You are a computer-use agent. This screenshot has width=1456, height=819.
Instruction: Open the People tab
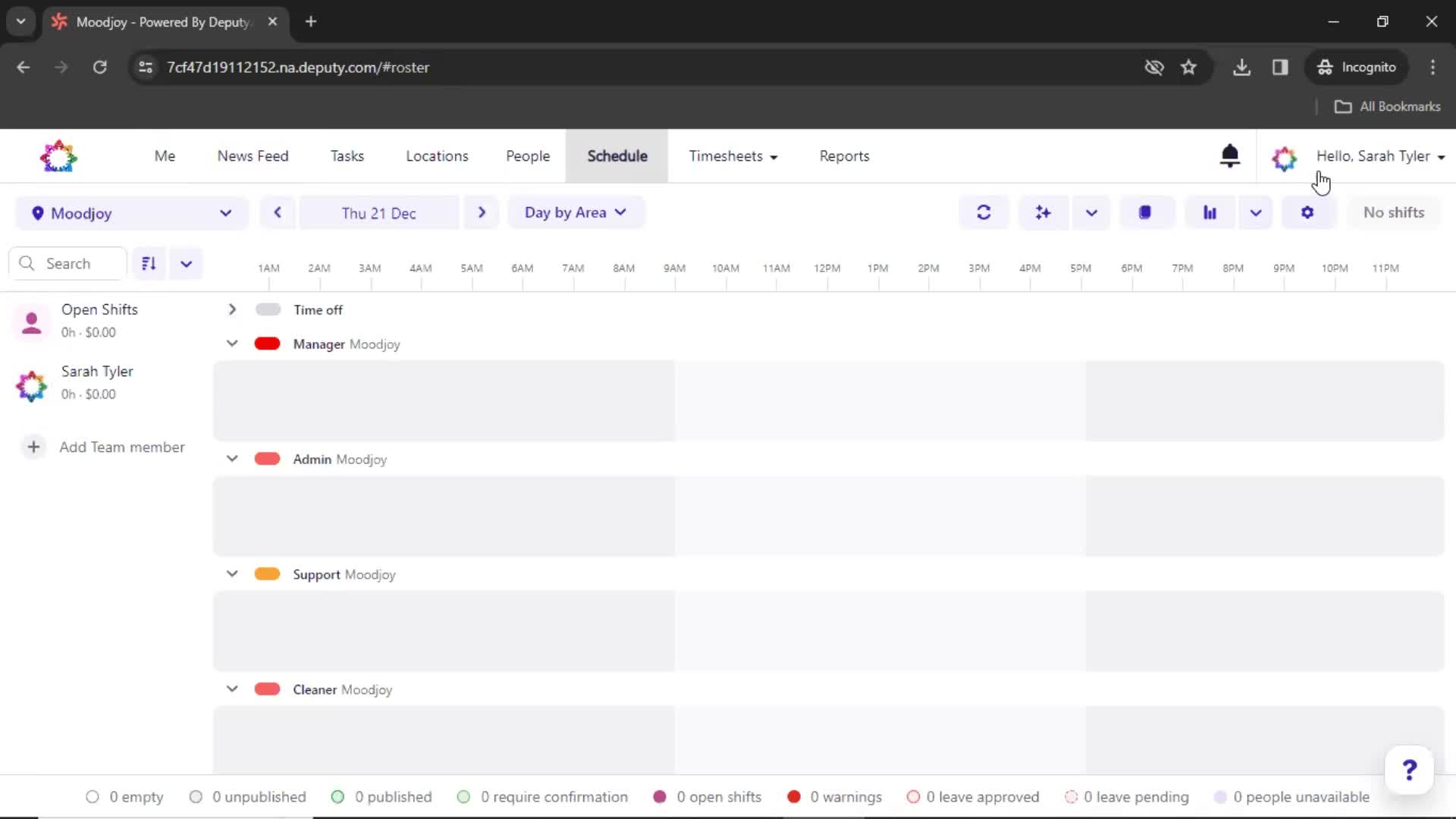pos(528,156)
